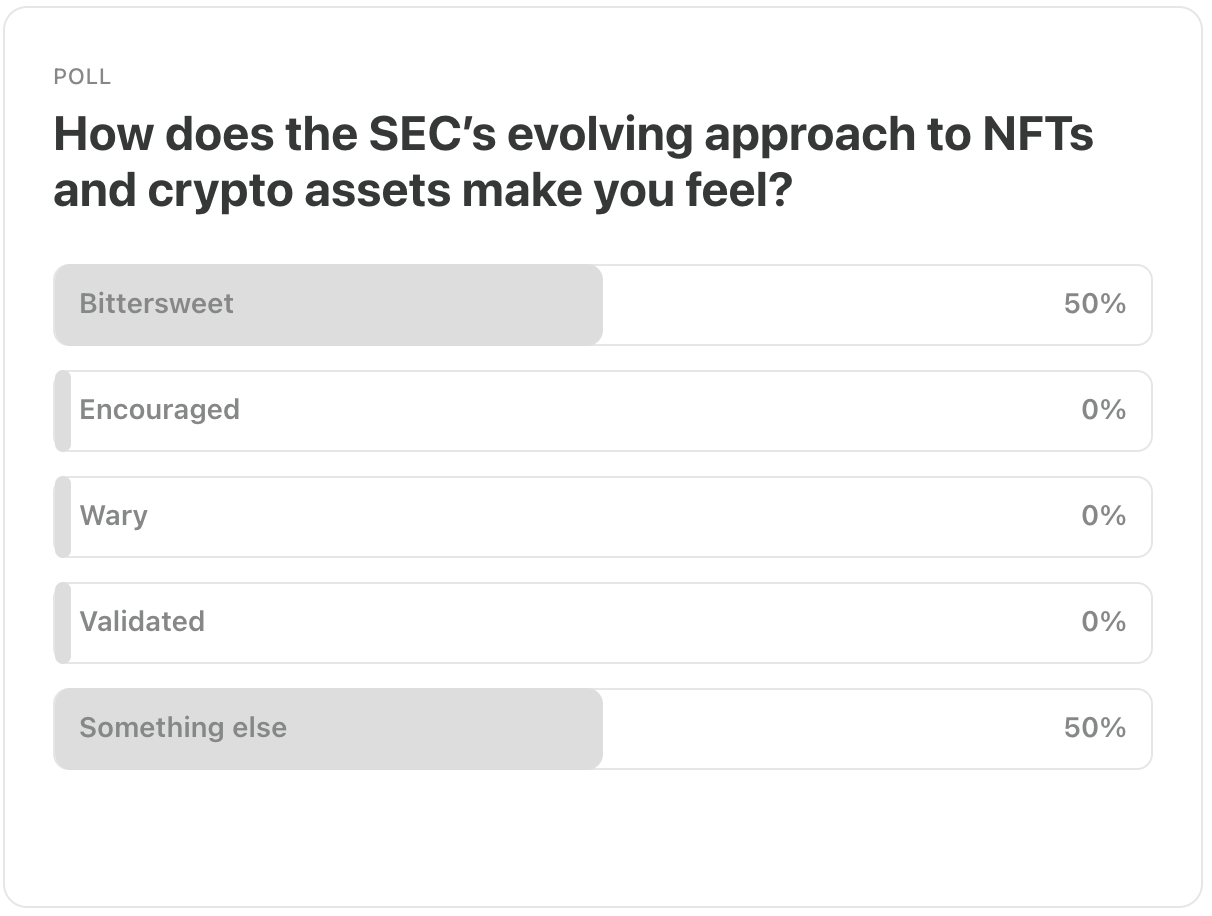Click the 0% value in Wary row
Screen dimensions: 1212x916
(1104, 516)
